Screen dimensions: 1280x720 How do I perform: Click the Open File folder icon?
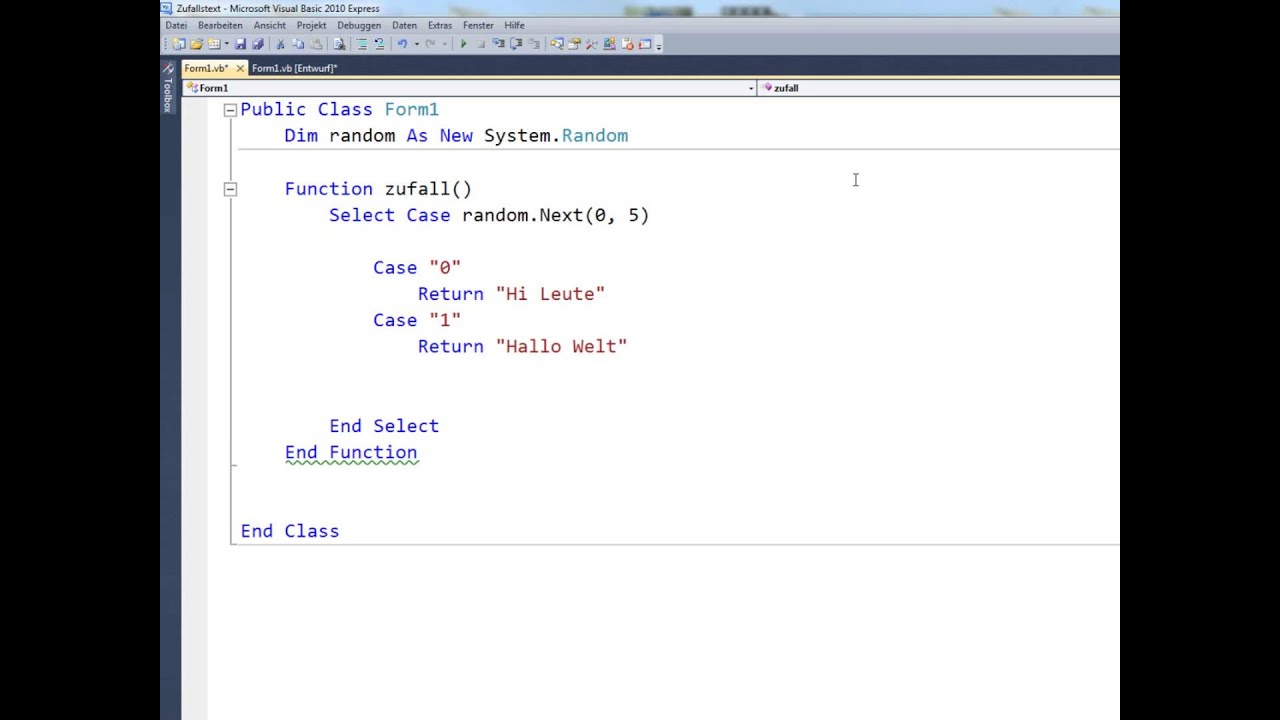pyautogui.click(x=197, y=44)
